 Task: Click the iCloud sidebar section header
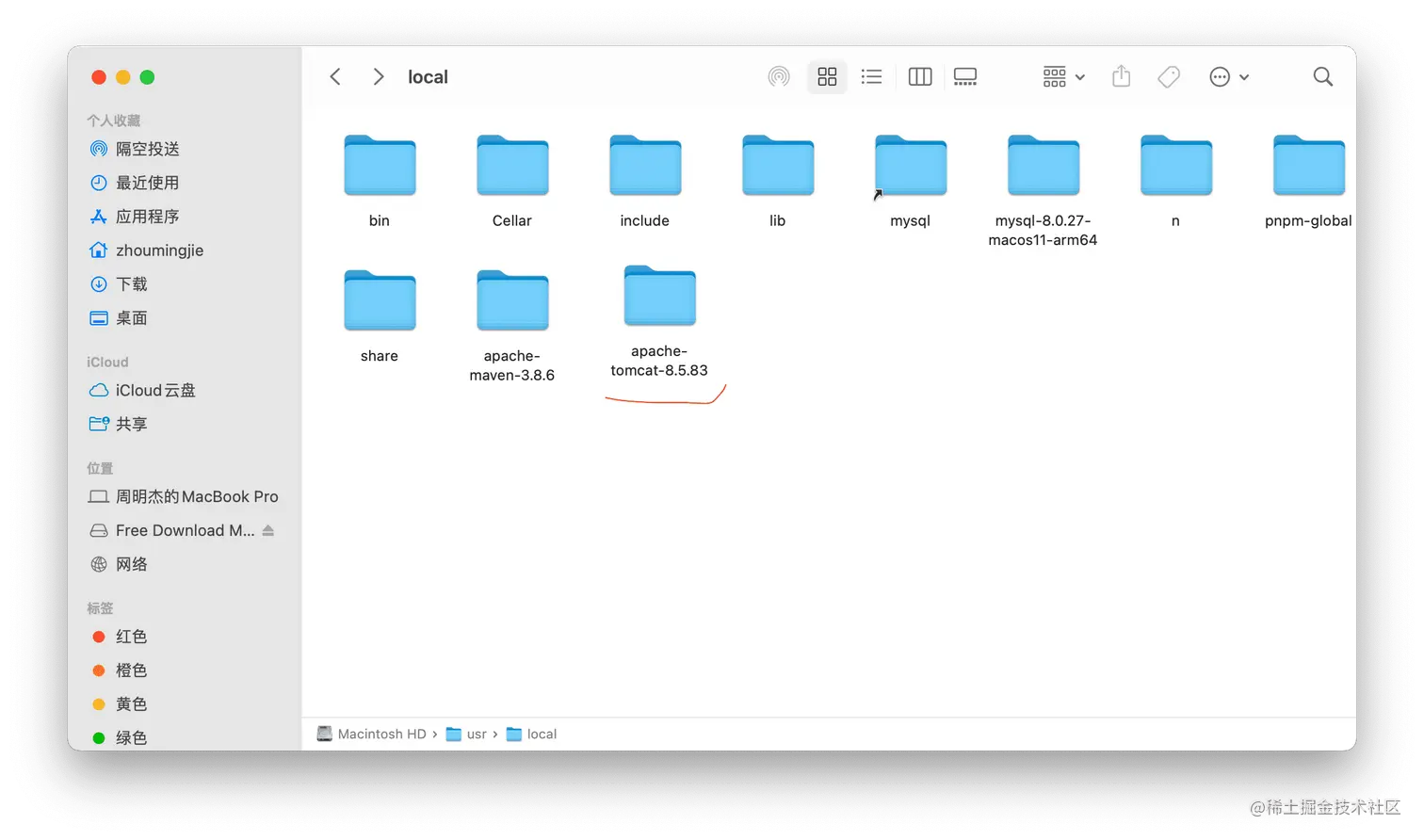coord(107,362)
